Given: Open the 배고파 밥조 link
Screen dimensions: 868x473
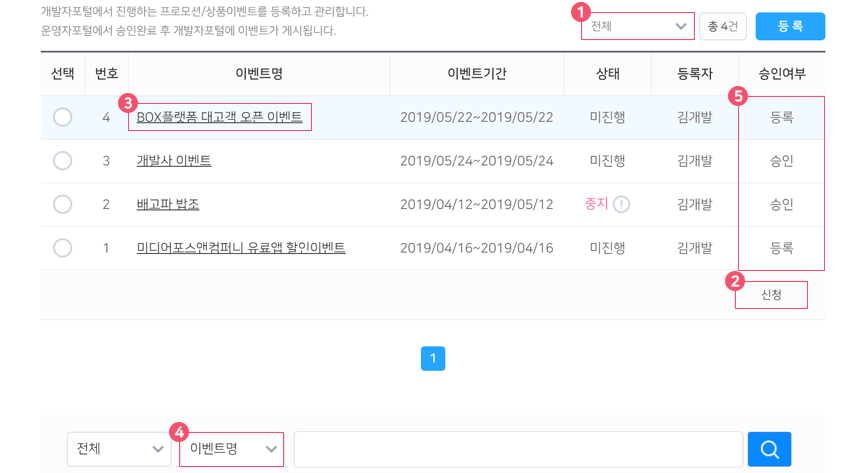Looking at the screenshot, I should (168, 204).
